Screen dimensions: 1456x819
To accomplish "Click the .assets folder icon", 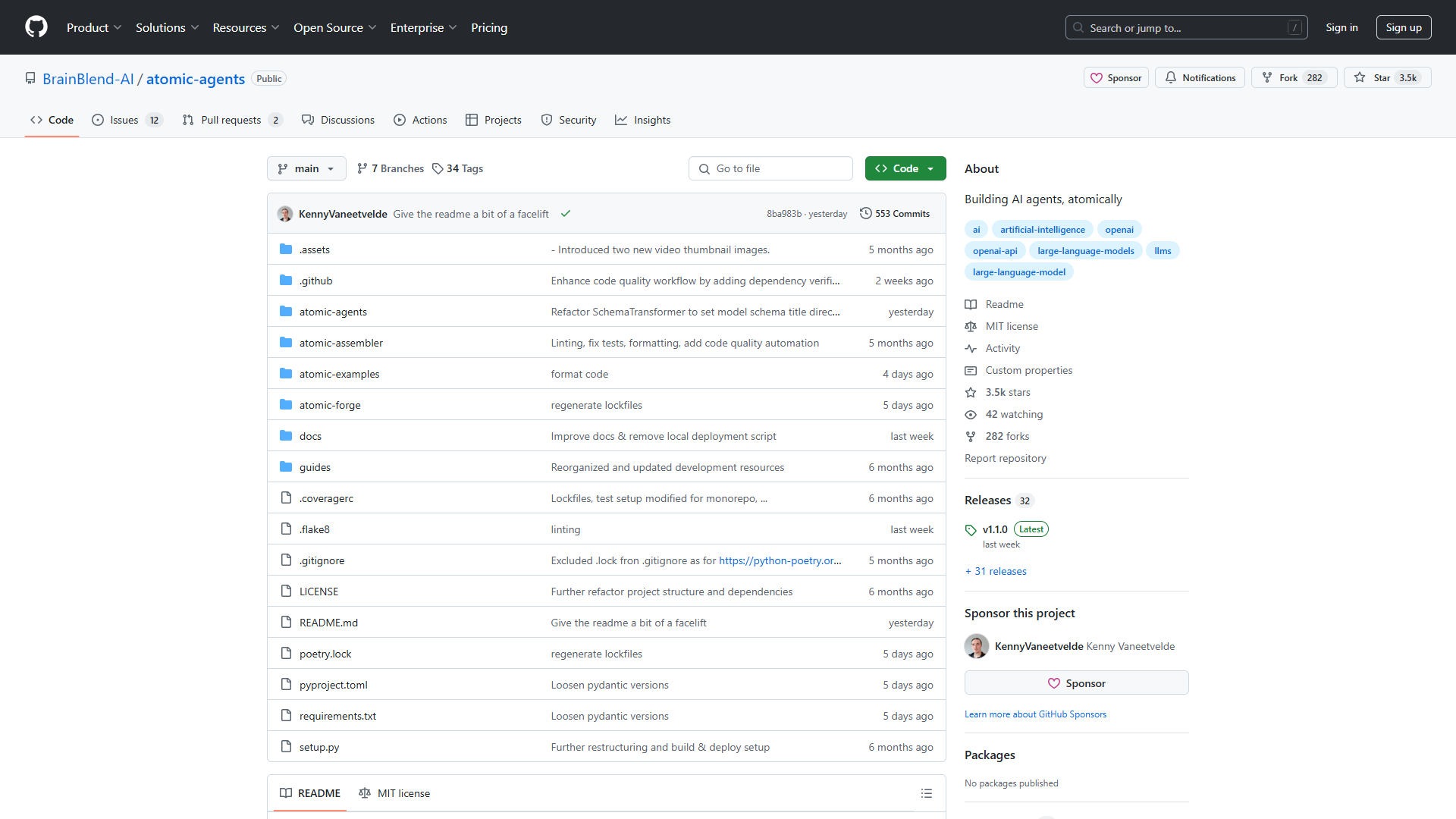I will tap(286, 249).
